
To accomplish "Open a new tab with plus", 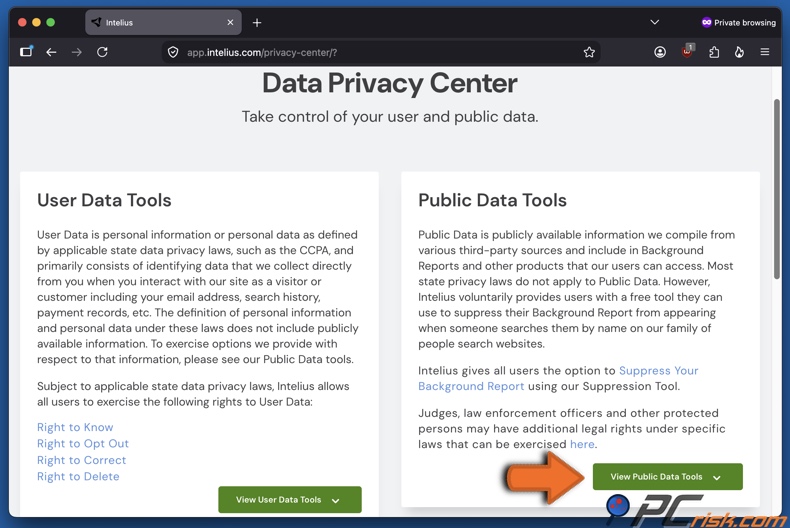I will click(x=257, y=23).
